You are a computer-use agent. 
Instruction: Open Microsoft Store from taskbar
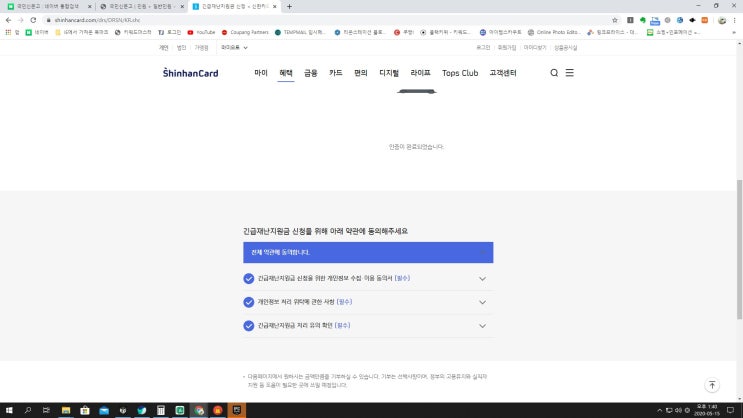point(85,410)
